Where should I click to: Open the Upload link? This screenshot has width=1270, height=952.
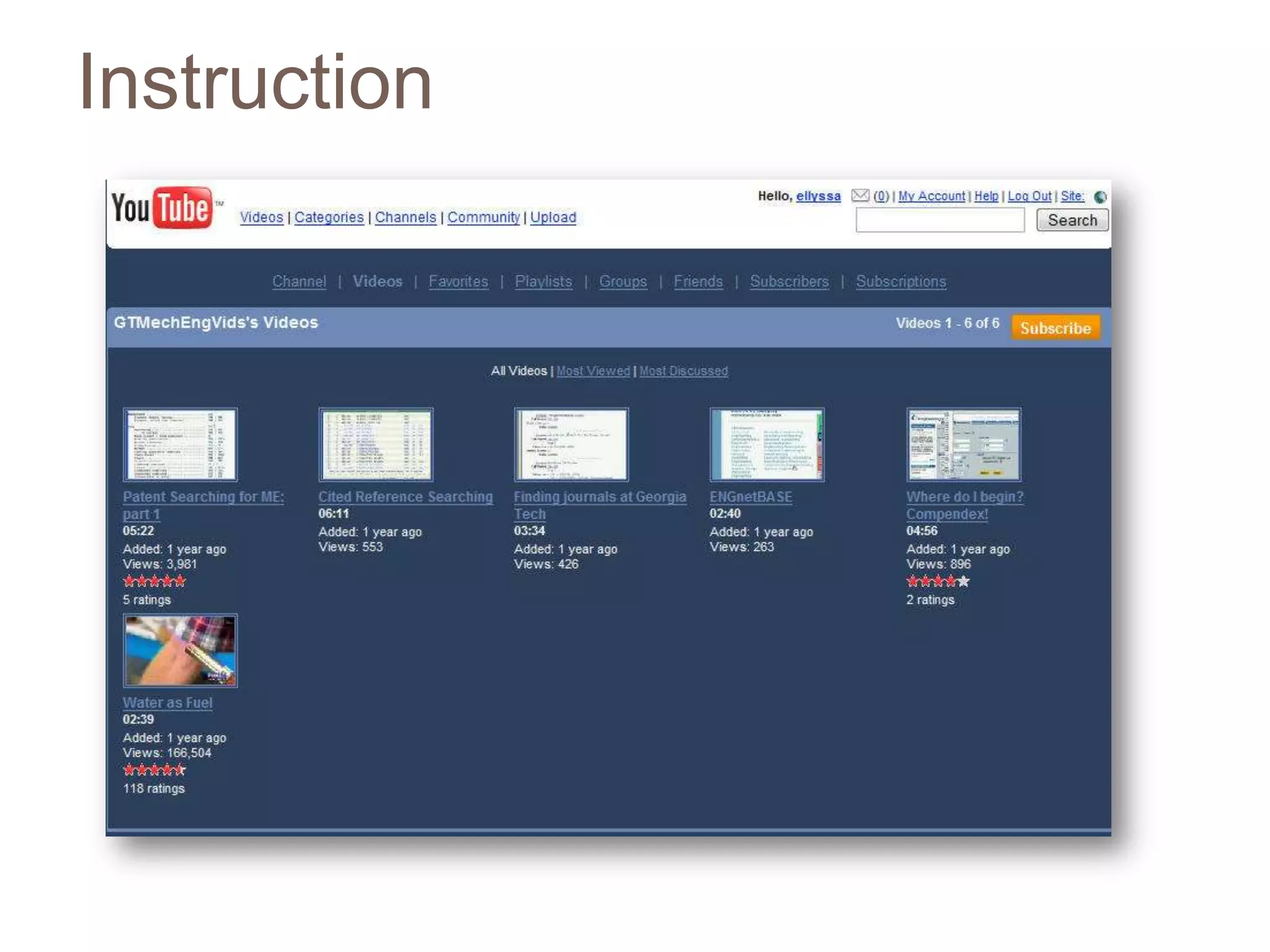point(553,218)
